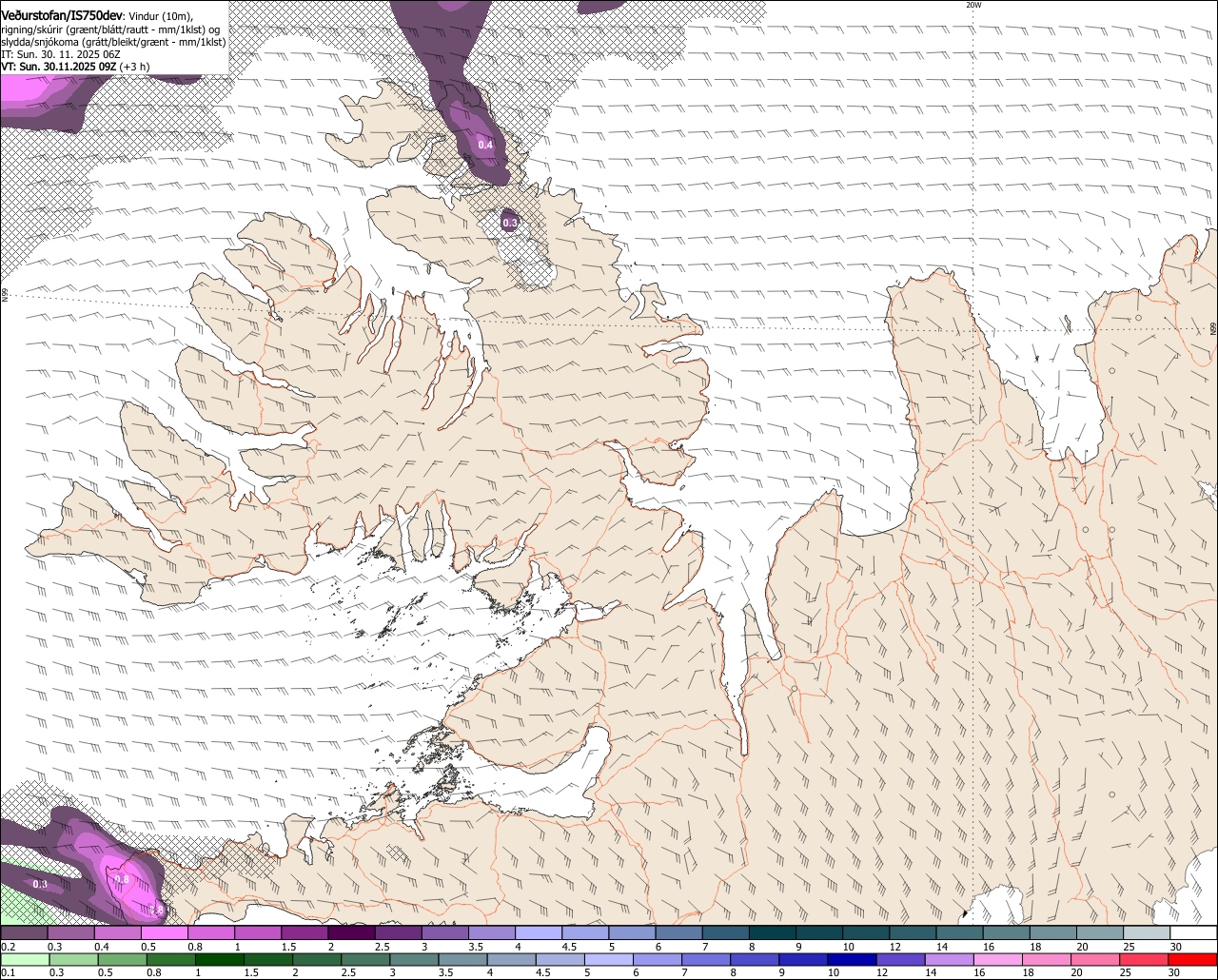Image resolution: width=1218 pixels, height=980 pixels.
Task: Select the 0.5 green swatch in the bottom legend row
Action: coord(122,959)
